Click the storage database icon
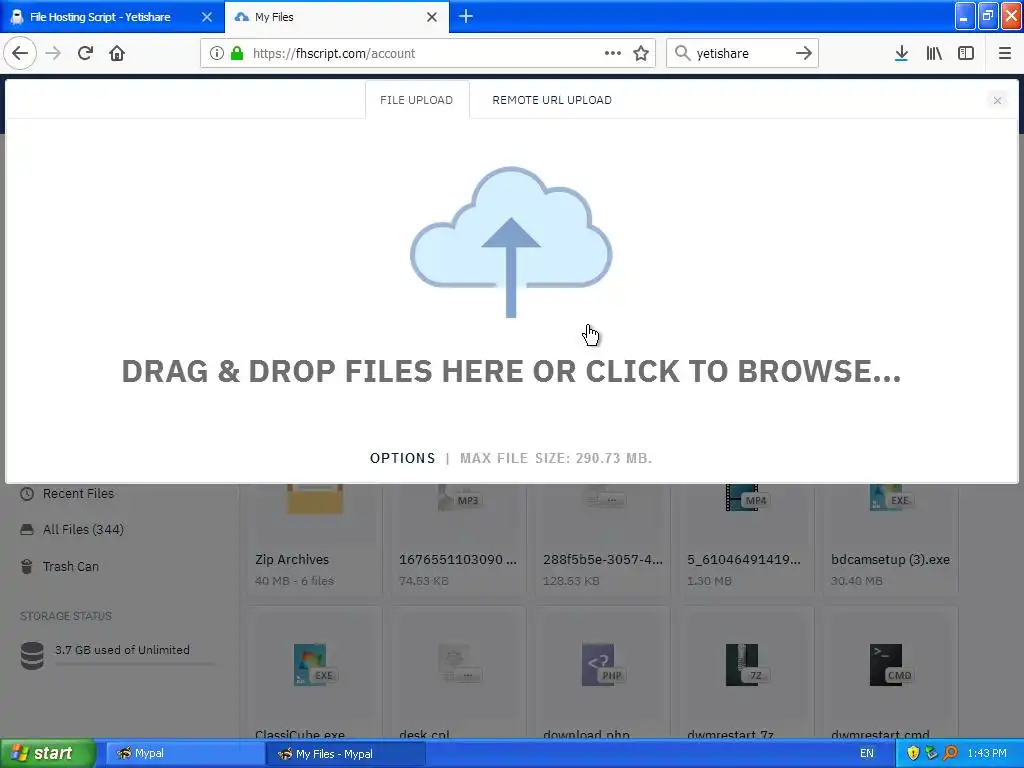Image resolution: width=1024 pixels, height=768 pixels. click(32, 656)
